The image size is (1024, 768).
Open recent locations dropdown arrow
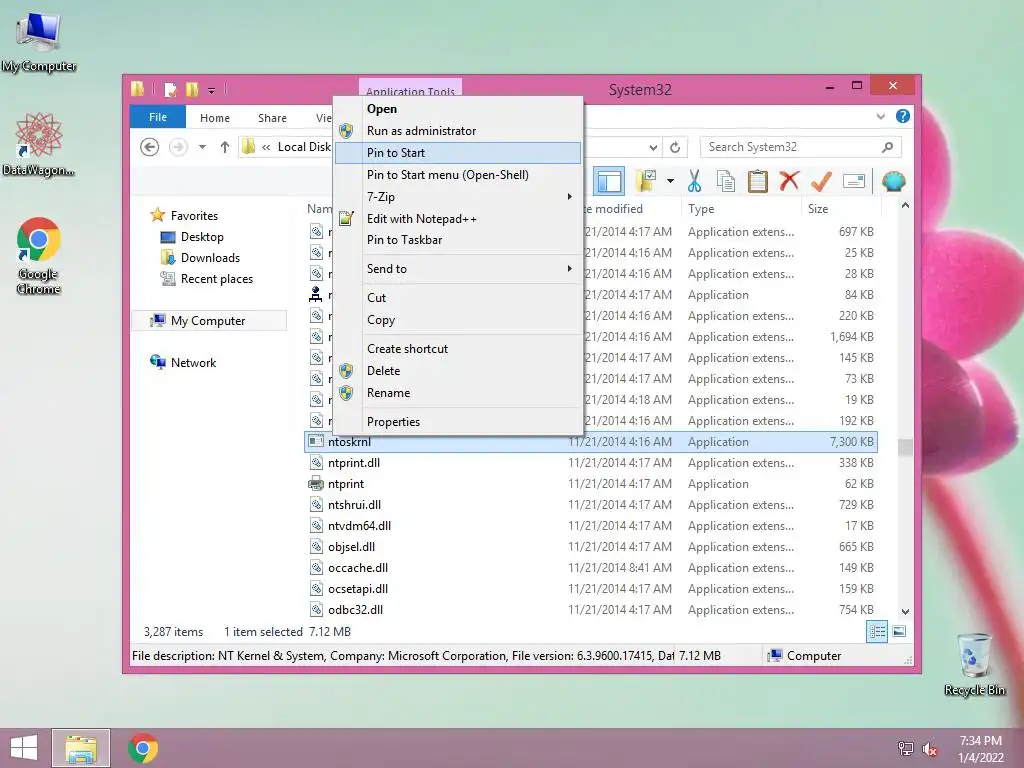click(x=202, y=148)
